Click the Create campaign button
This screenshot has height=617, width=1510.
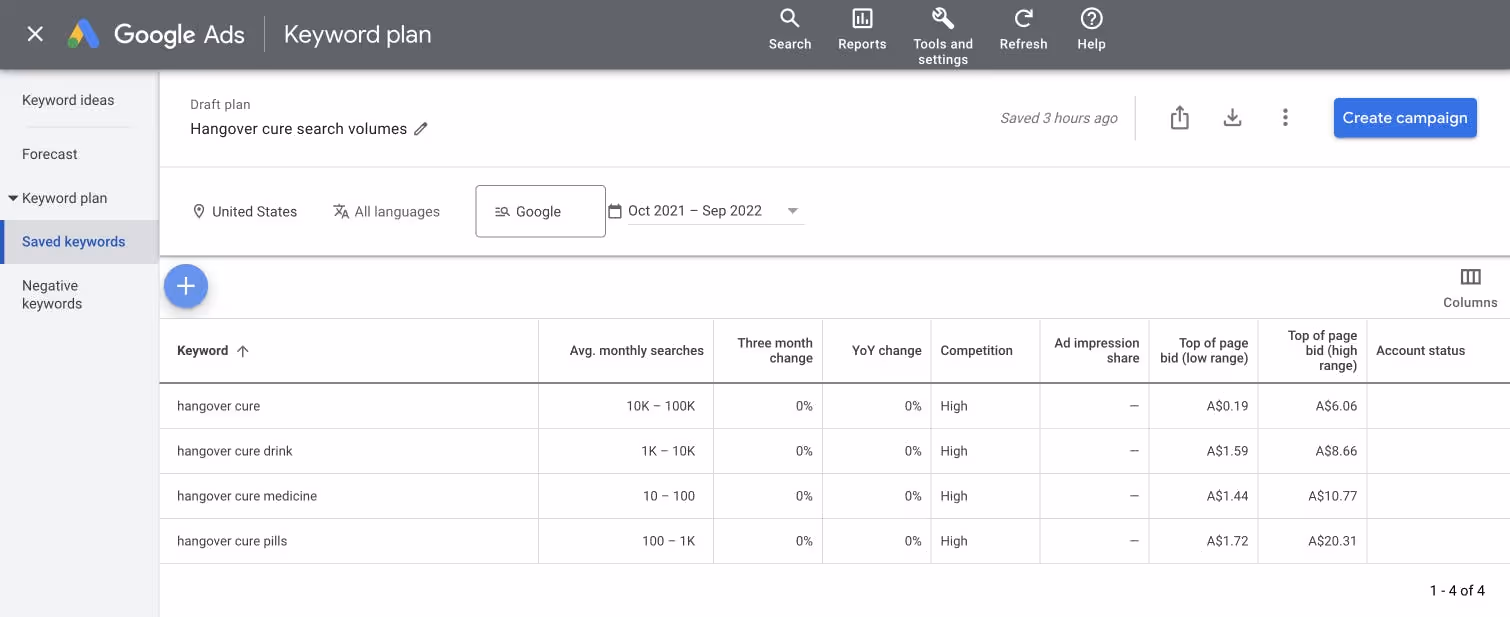[1404, 117]
